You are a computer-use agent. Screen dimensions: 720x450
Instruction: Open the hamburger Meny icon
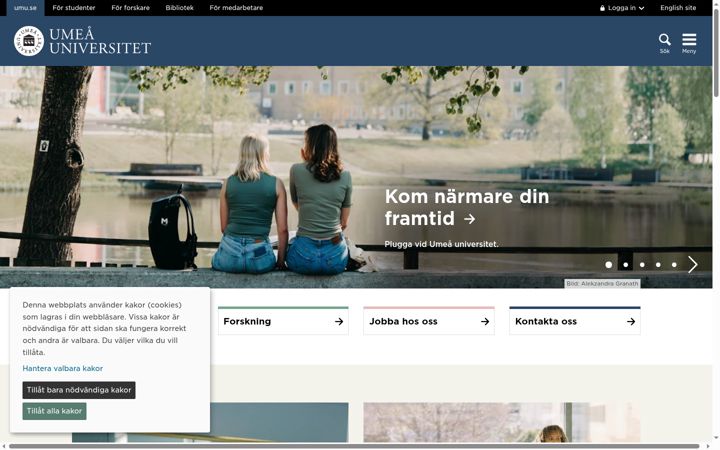tap(689, 39)
